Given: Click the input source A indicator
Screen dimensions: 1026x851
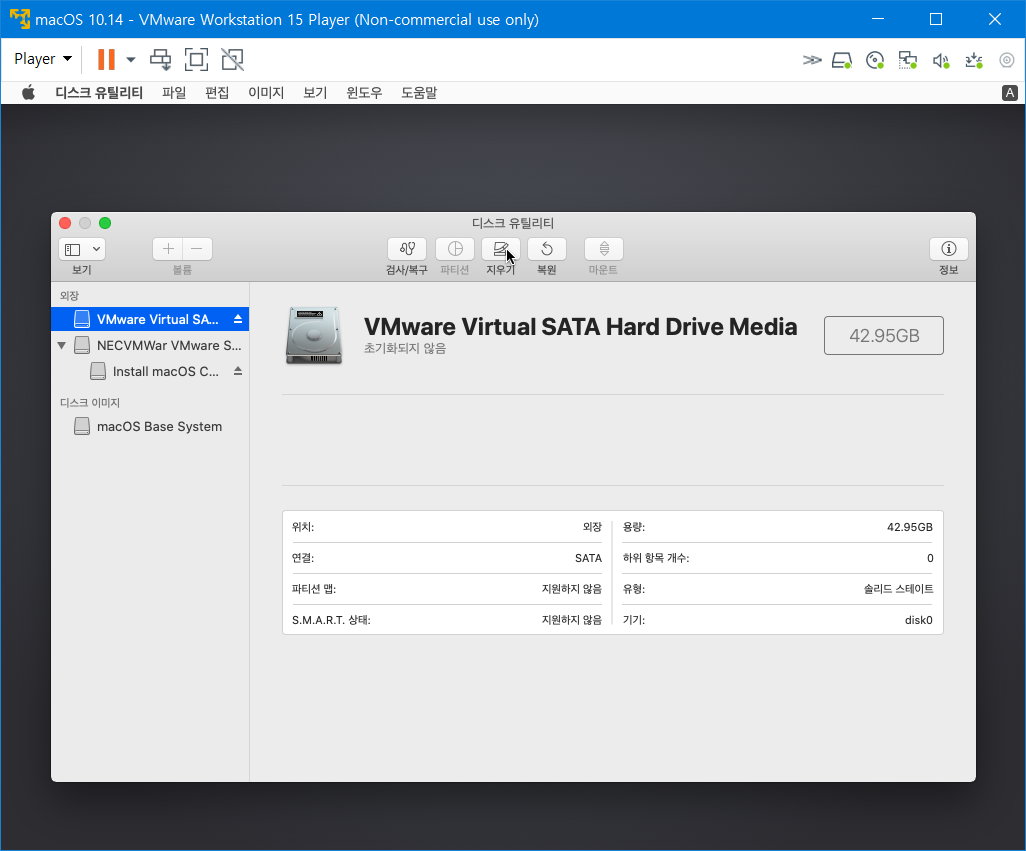Looking at the screenshot, I should [1010, 93].
